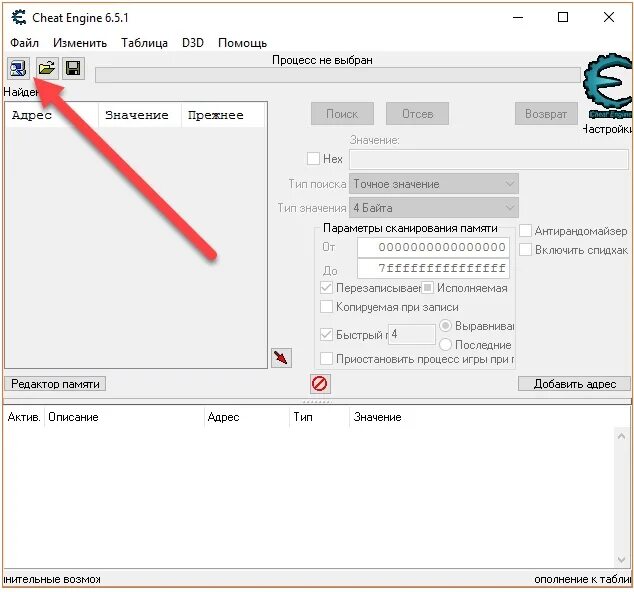Click the Актив. column header
The image size is (634, 592).
[x=24, y=417]
